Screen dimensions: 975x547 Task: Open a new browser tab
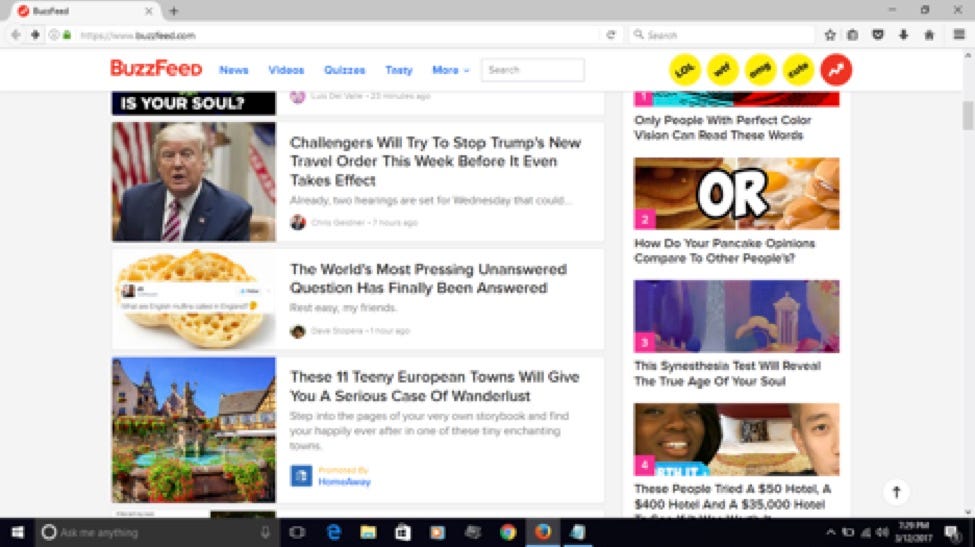[x=174, y=11]
